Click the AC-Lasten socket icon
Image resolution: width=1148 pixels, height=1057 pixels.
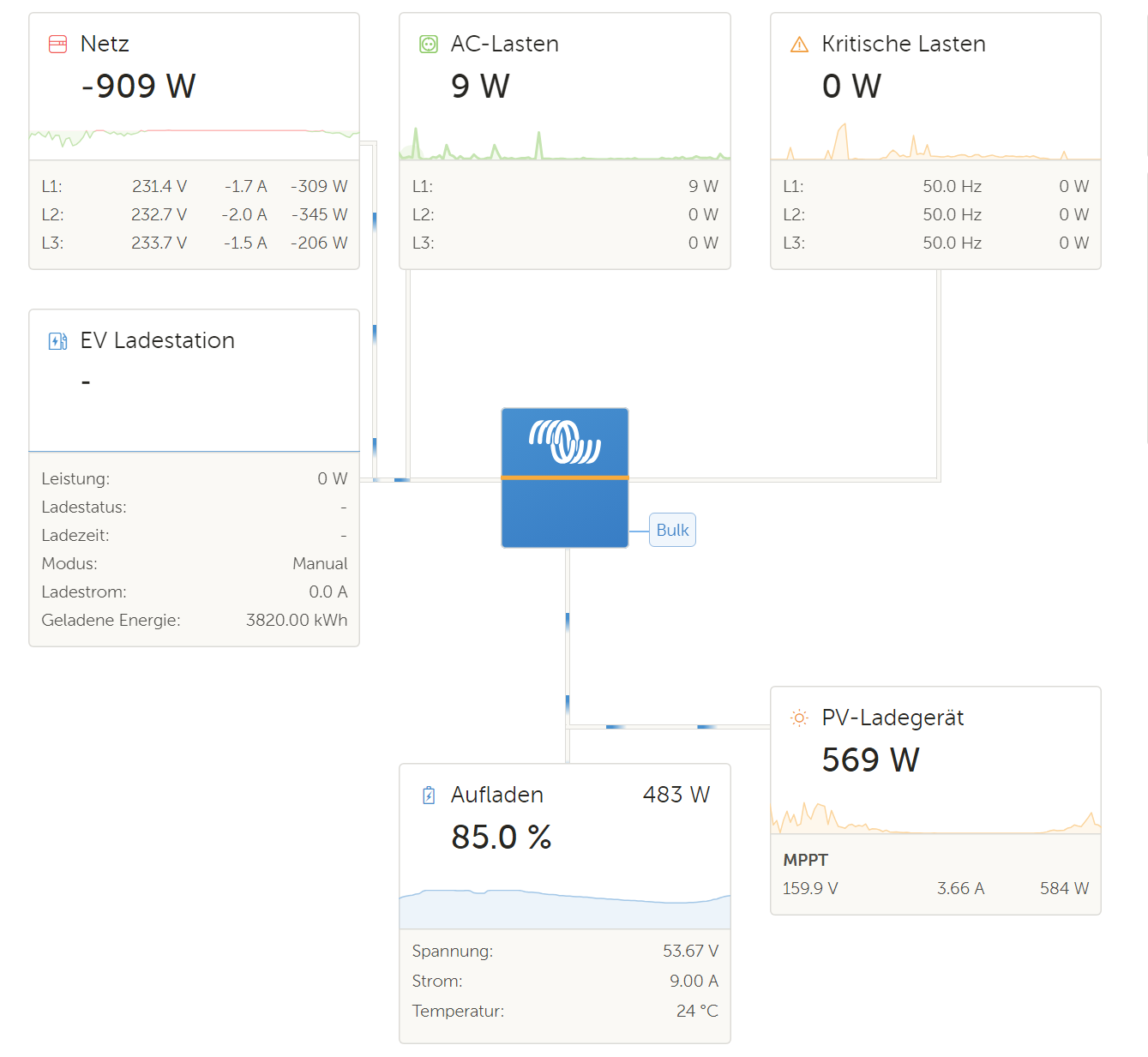click(x=429, y=45)
